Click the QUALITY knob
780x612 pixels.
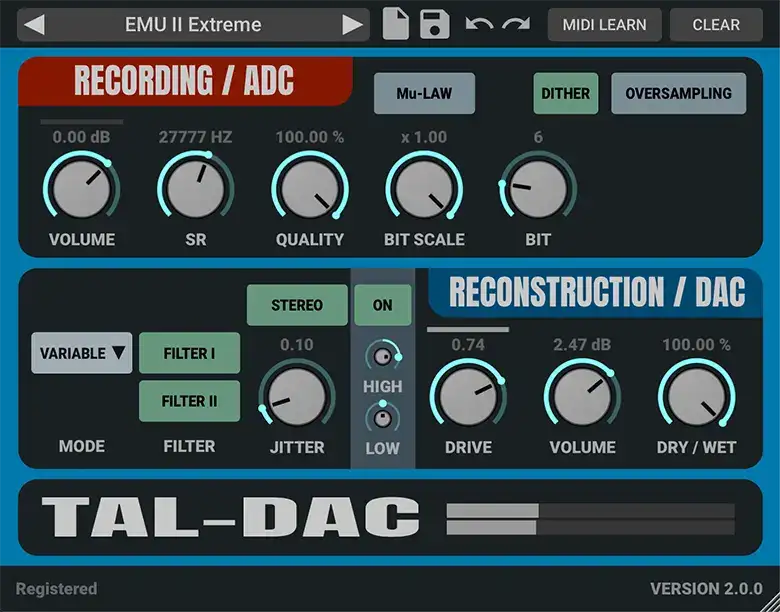(309, 189)
